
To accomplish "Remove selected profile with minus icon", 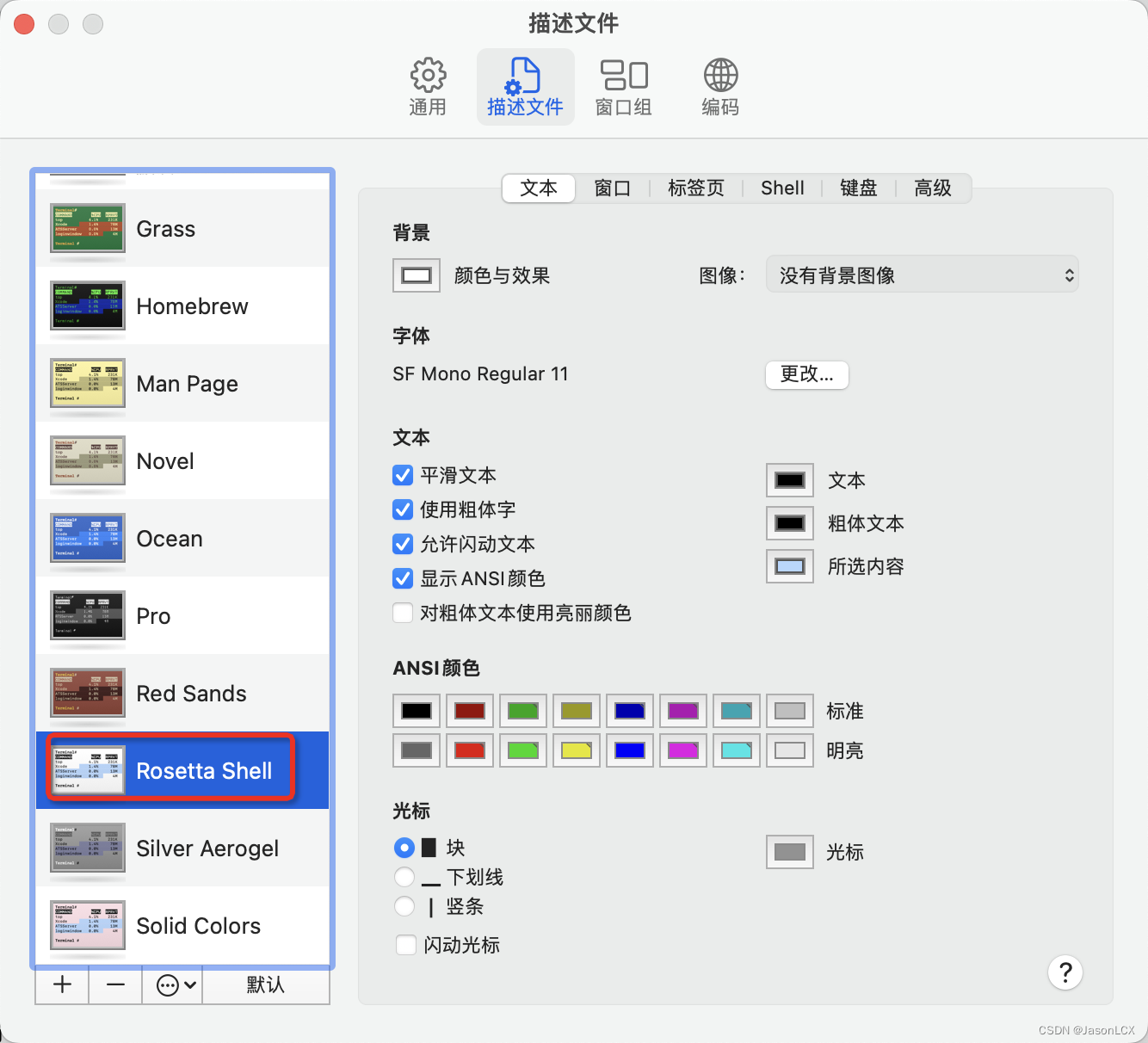I will point(114,984).
